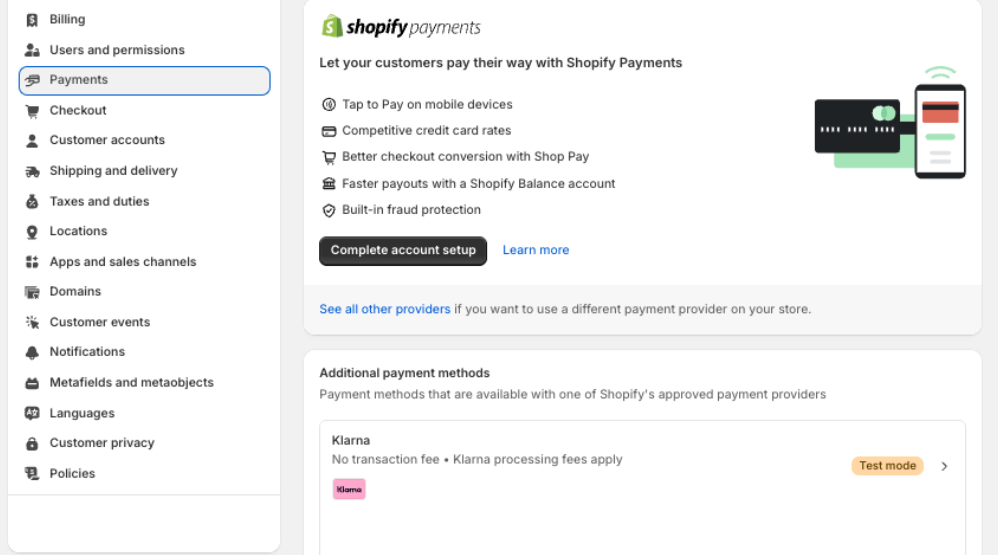Viewport: 998px width, 555px height.
Task: Click the pink Klarna logo badge
Action: pos(349,489)
